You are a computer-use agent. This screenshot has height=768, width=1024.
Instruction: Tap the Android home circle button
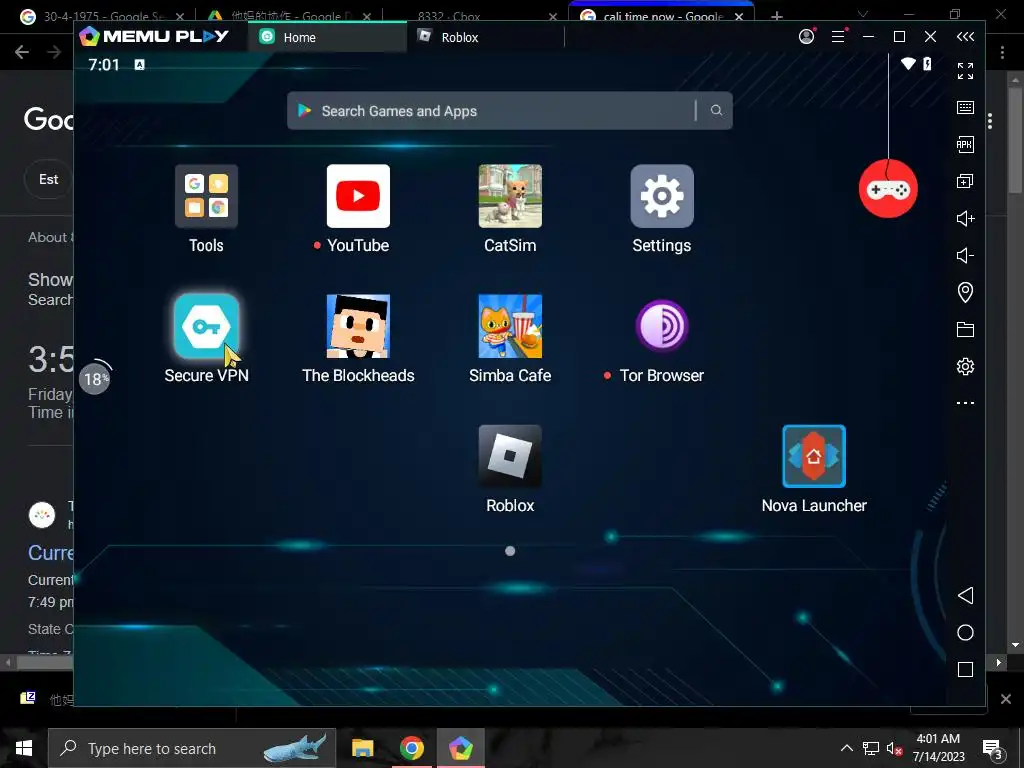pos(965,633)
